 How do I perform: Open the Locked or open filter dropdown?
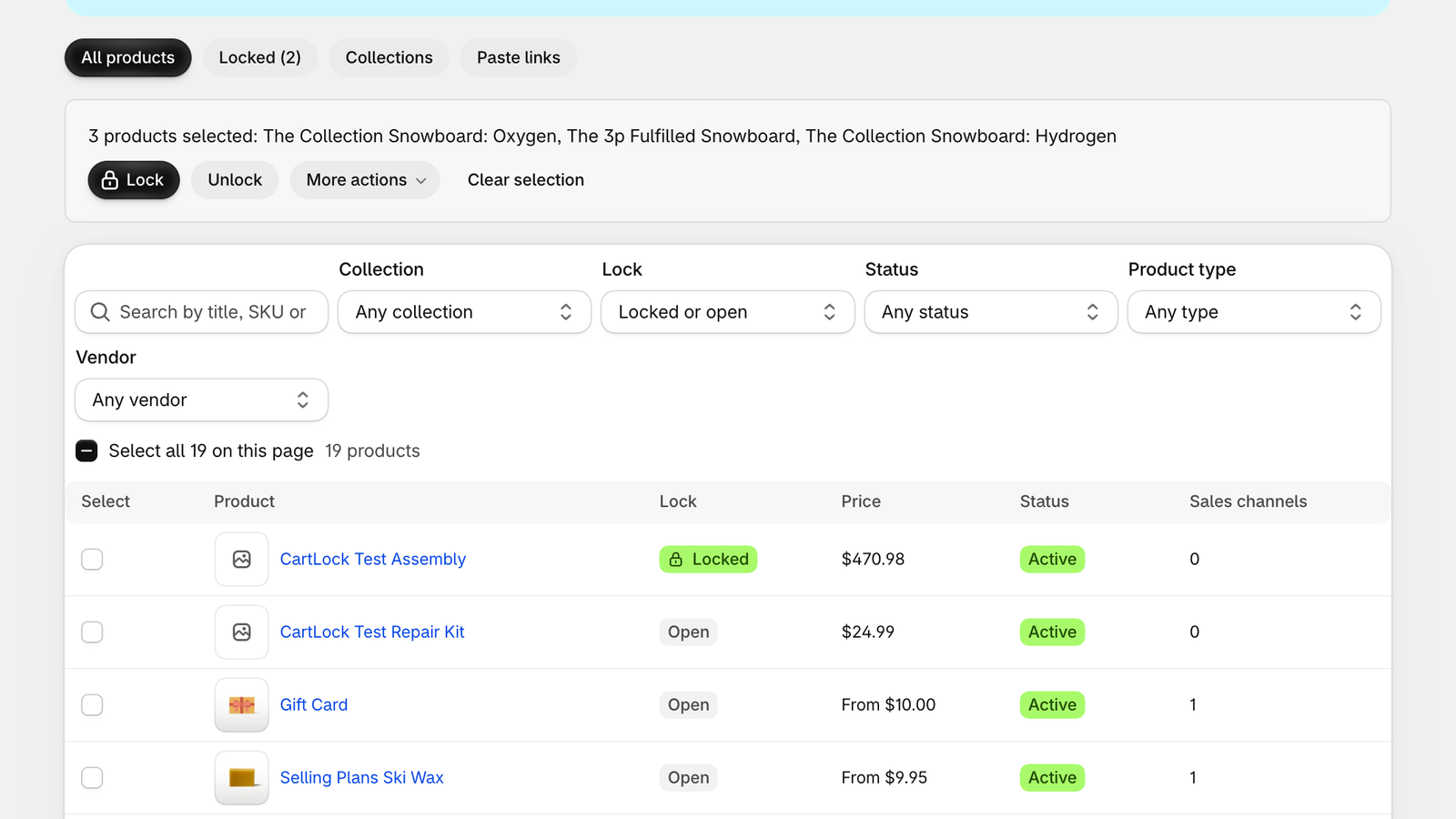[727, 312]
